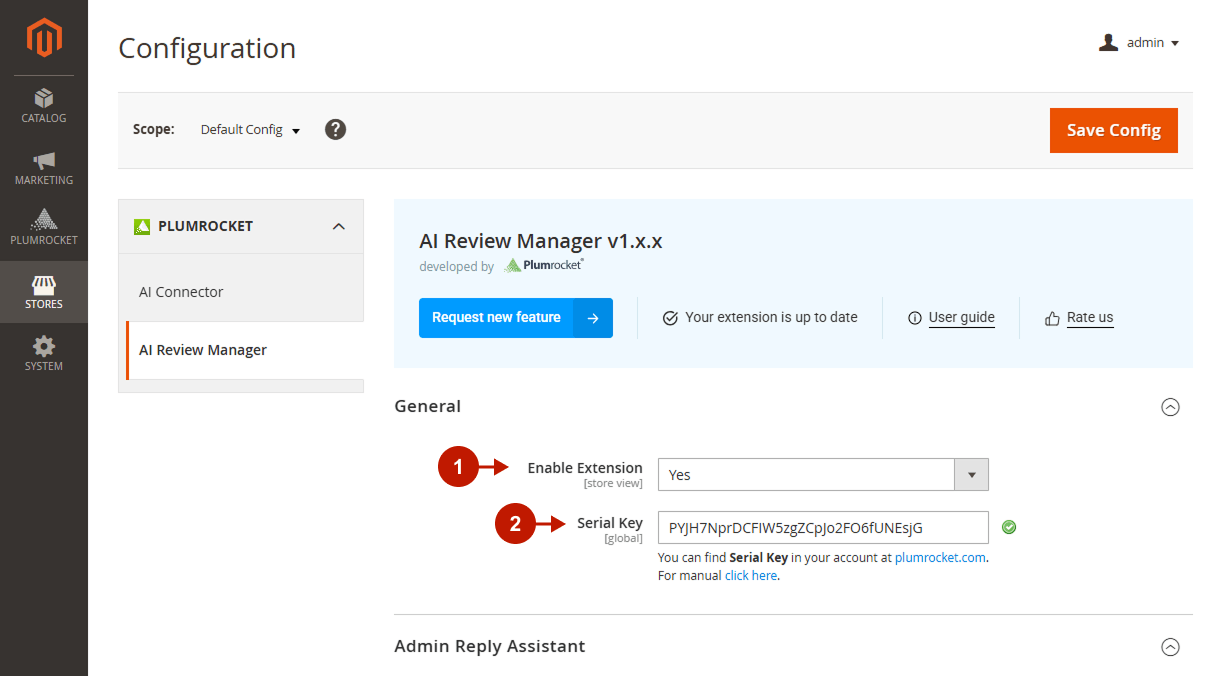Click the up-to-date checkmark icon
Image resolution: width=1206 pixels, height=676 pixels.
[670, 318]
